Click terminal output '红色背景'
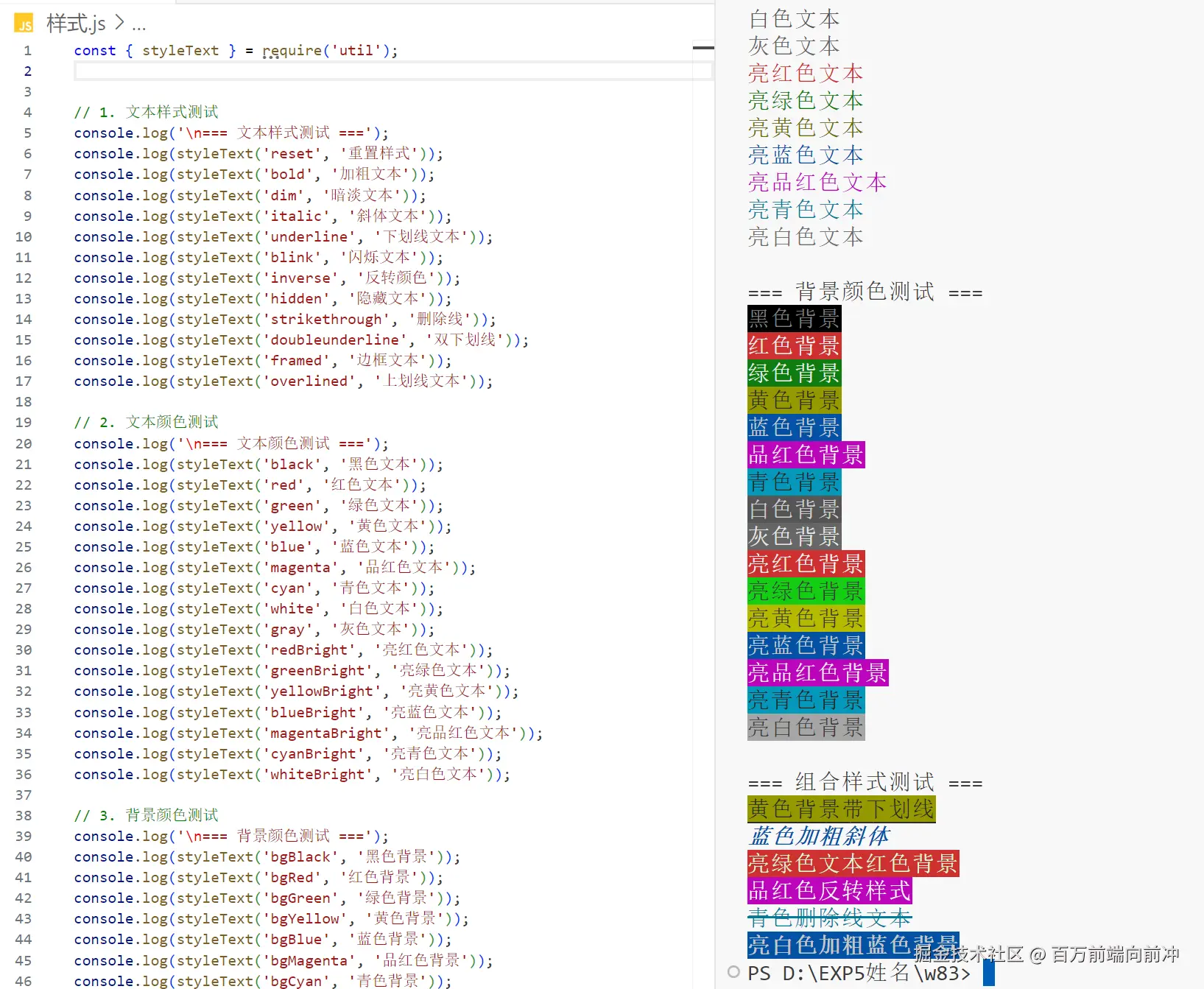The image size is (1204, 989). pyautogui.click(x=794, y=346)
